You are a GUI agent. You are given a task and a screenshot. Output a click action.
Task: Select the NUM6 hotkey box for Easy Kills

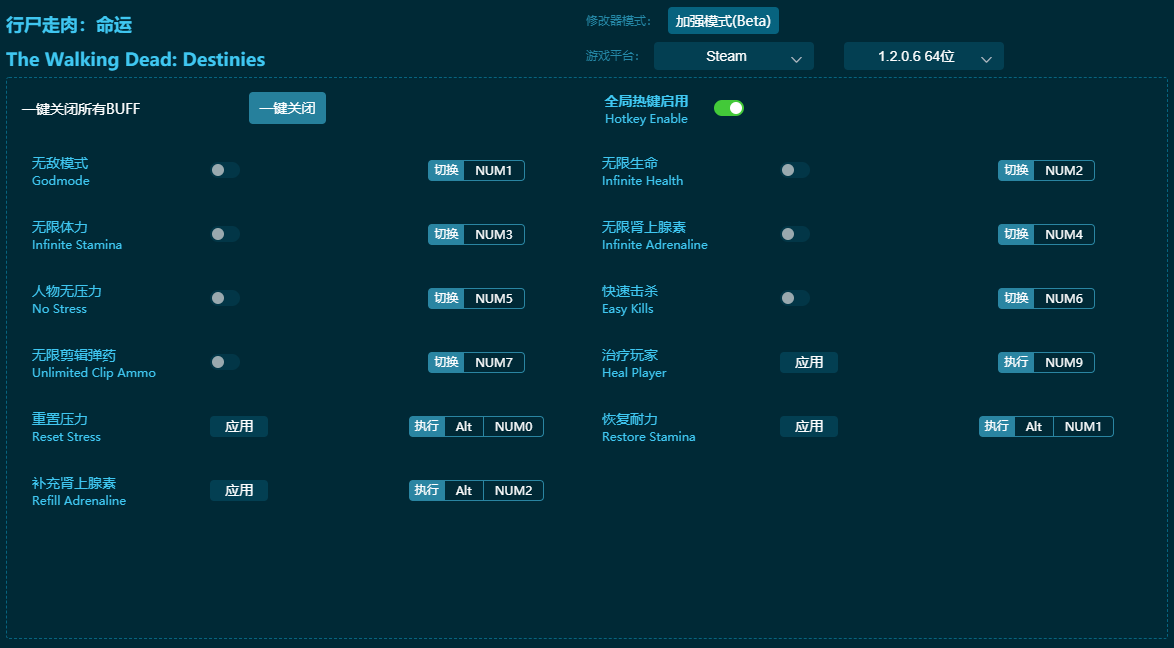(1063, 298)
